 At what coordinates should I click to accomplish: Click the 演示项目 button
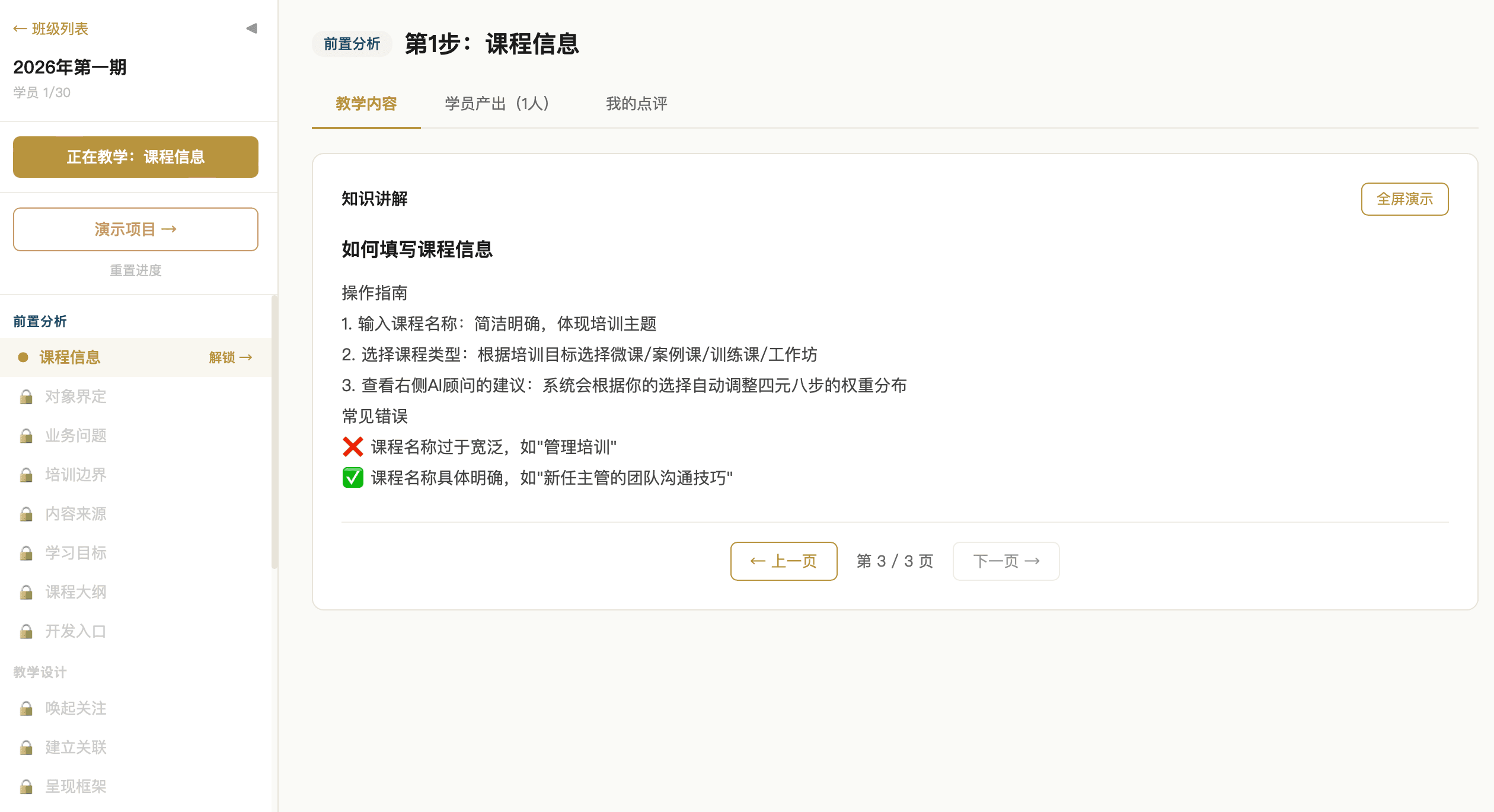(x=135, y=229)
